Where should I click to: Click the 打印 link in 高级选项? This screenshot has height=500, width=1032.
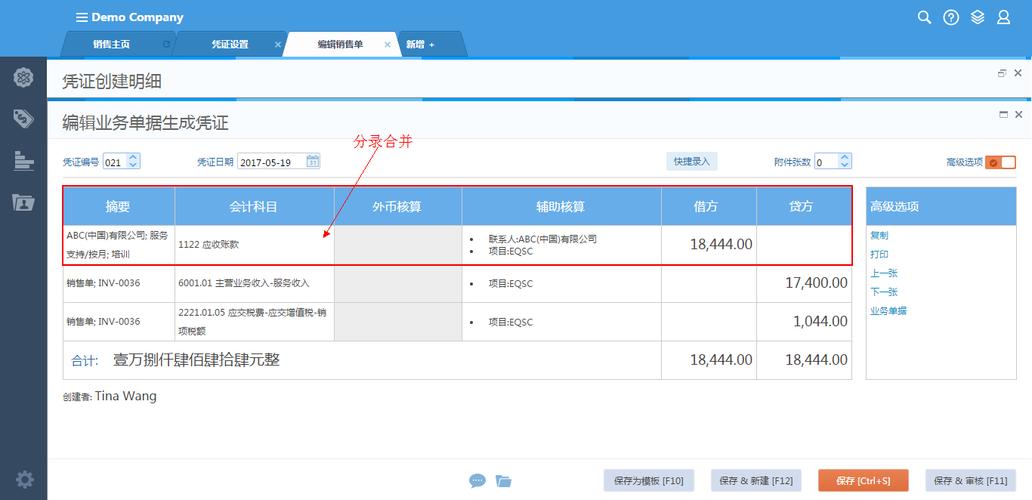879,255
